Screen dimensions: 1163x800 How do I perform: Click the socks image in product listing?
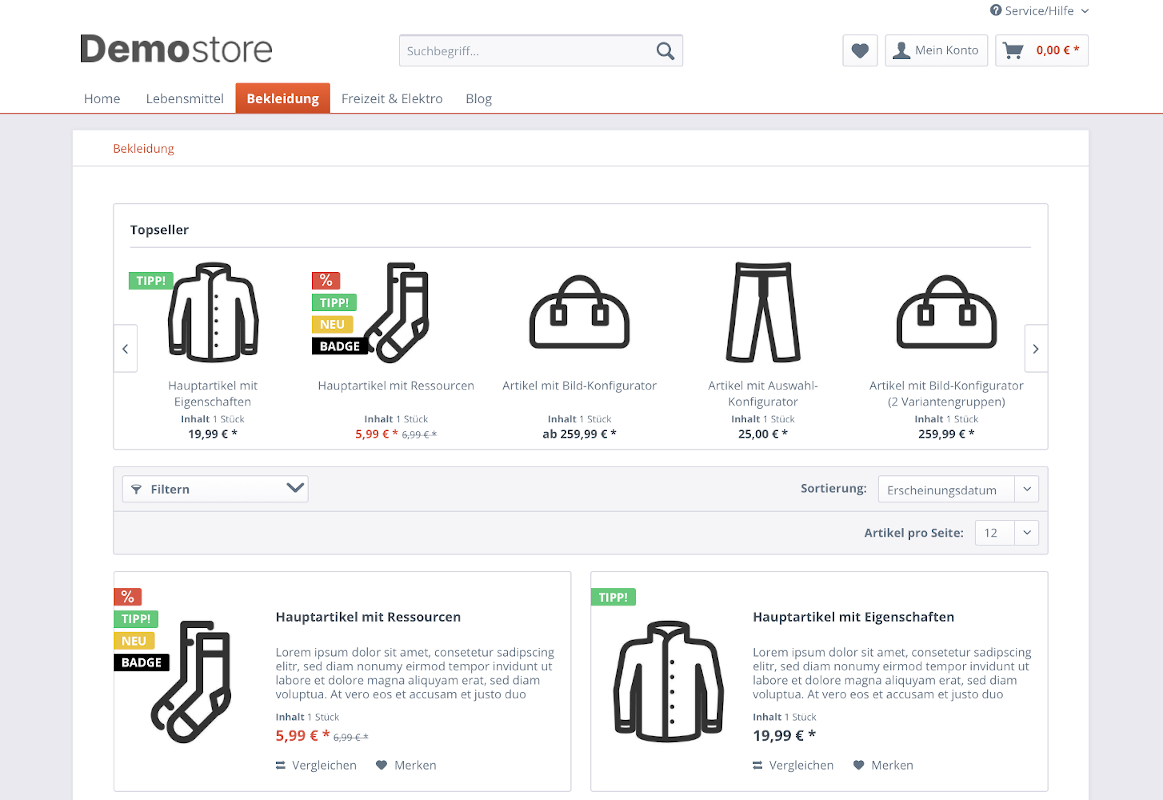(x=191, y=681)
